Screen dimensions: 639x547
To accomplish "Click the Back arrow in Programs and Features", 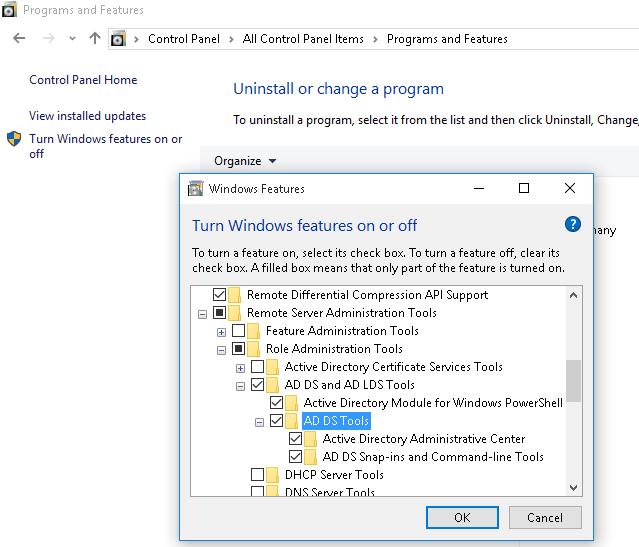I will click(x=19, y=39).
